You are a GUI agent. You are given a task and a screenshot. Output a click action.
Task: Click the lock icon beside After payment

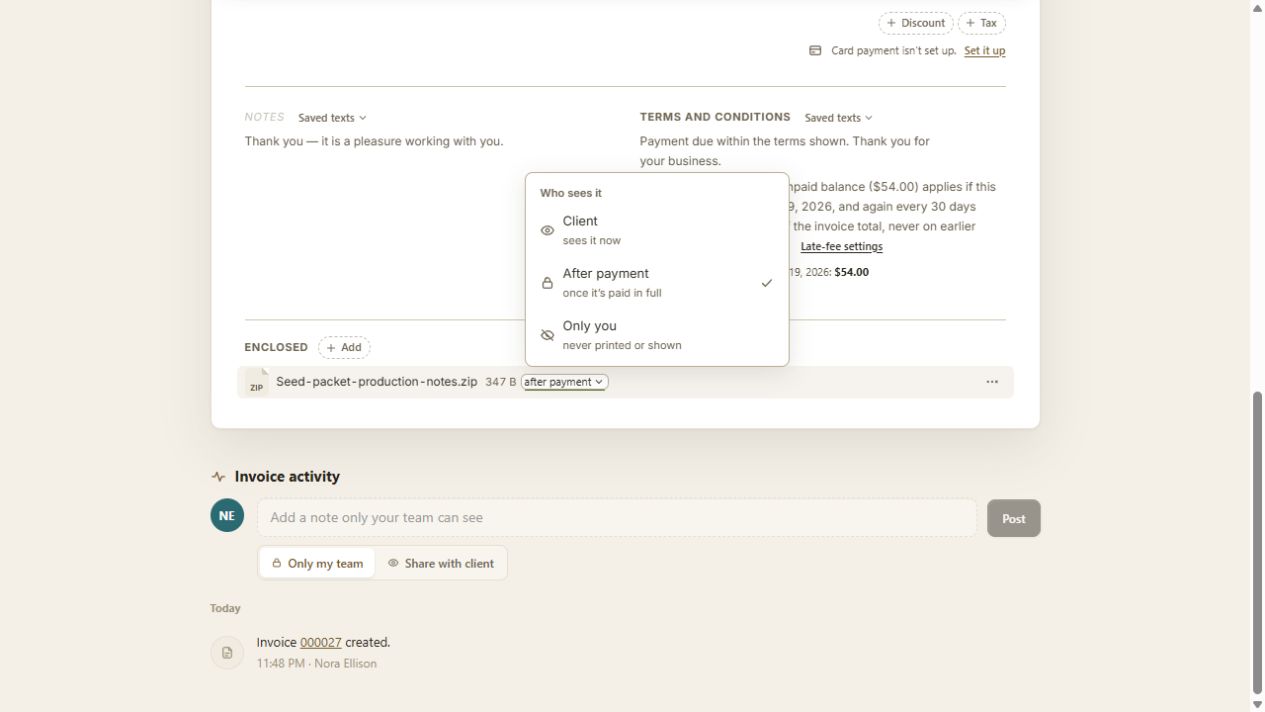pyautogui.click(x=547, y=283)
